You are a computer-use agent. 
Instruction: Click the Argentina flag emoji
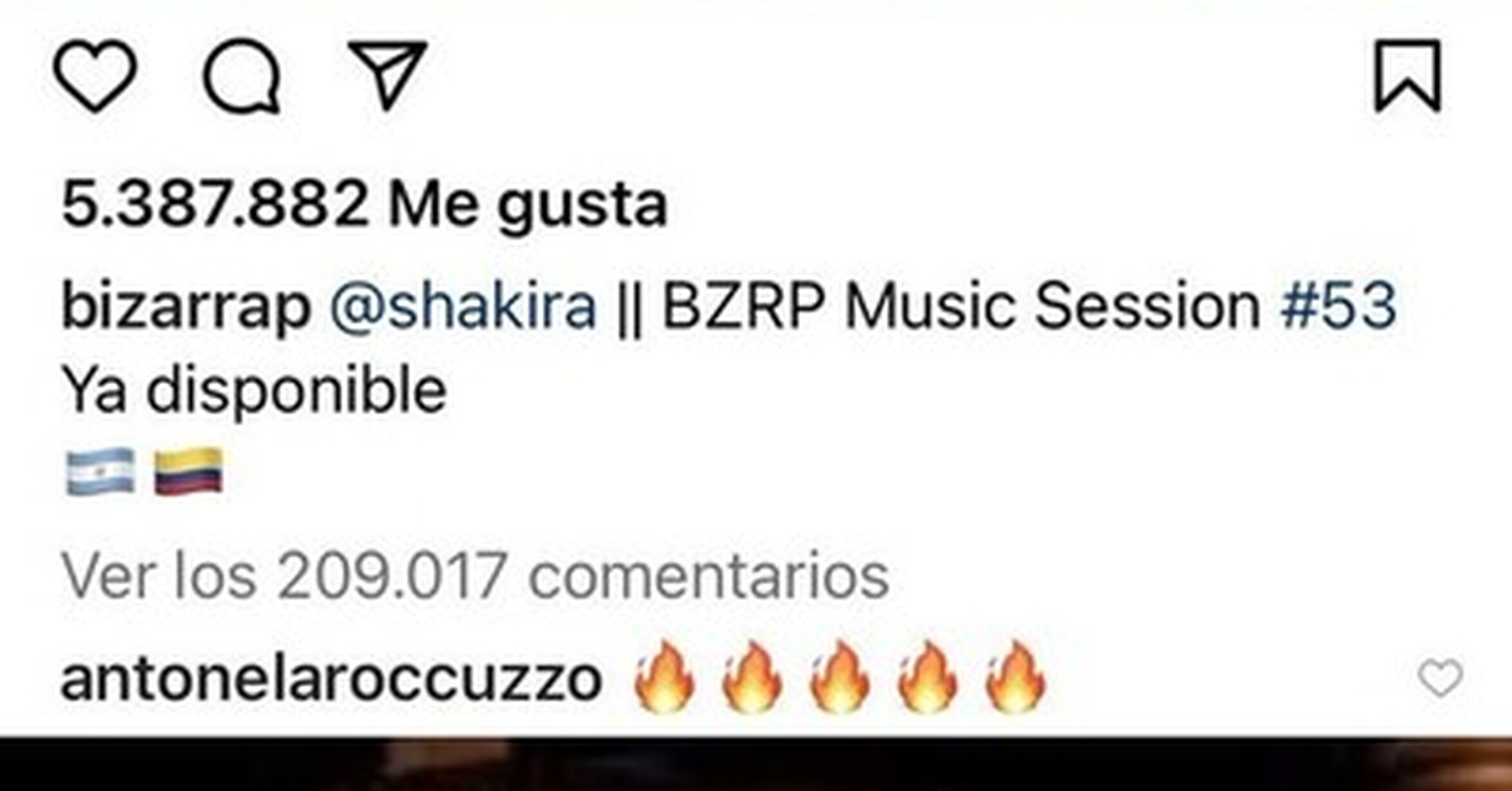[x=100, y=472]
